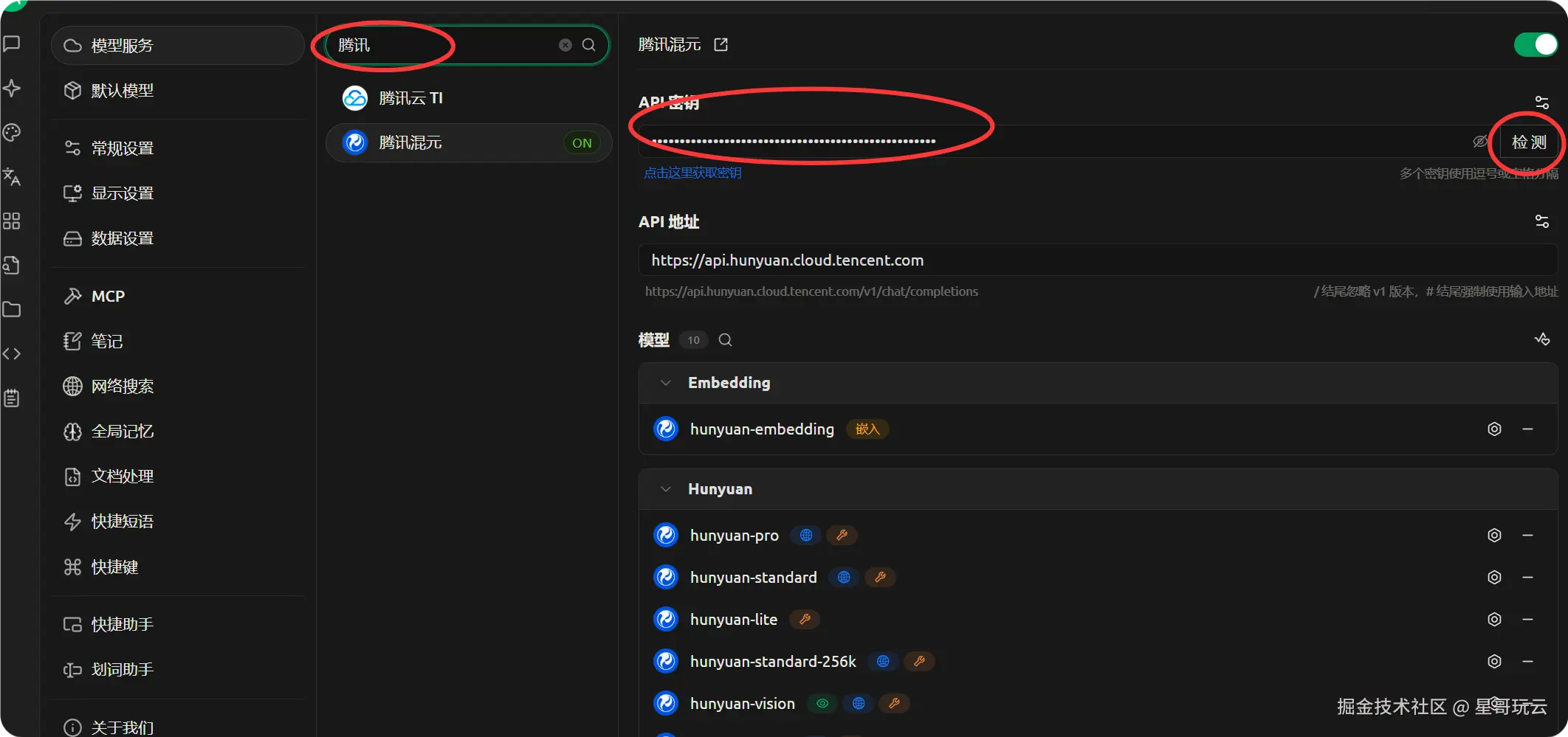
Task: Click the magnifier icon in the provider search box
Action: 589,45
